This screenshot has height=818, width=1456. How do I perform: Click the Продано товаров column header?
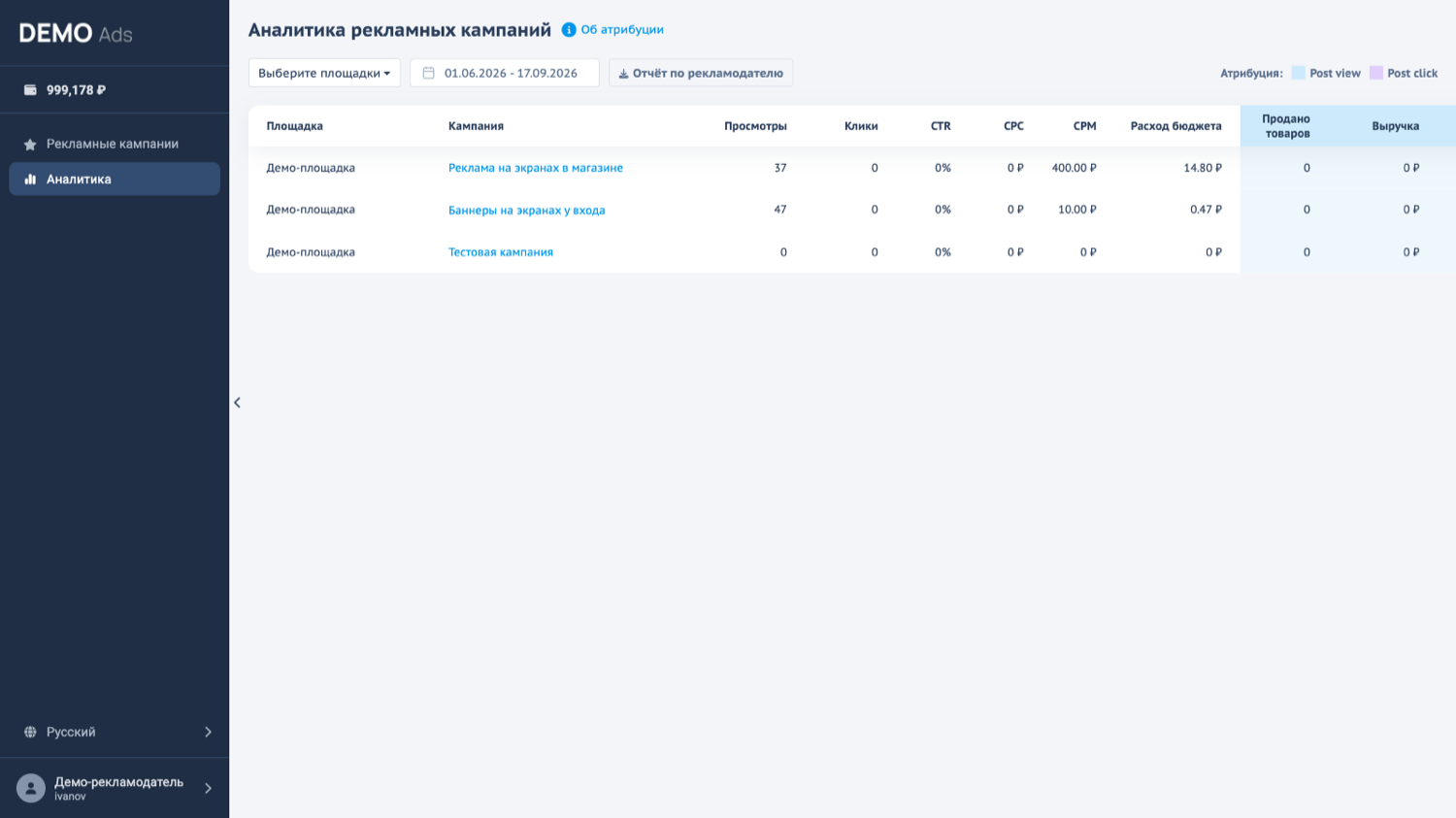1286,126
